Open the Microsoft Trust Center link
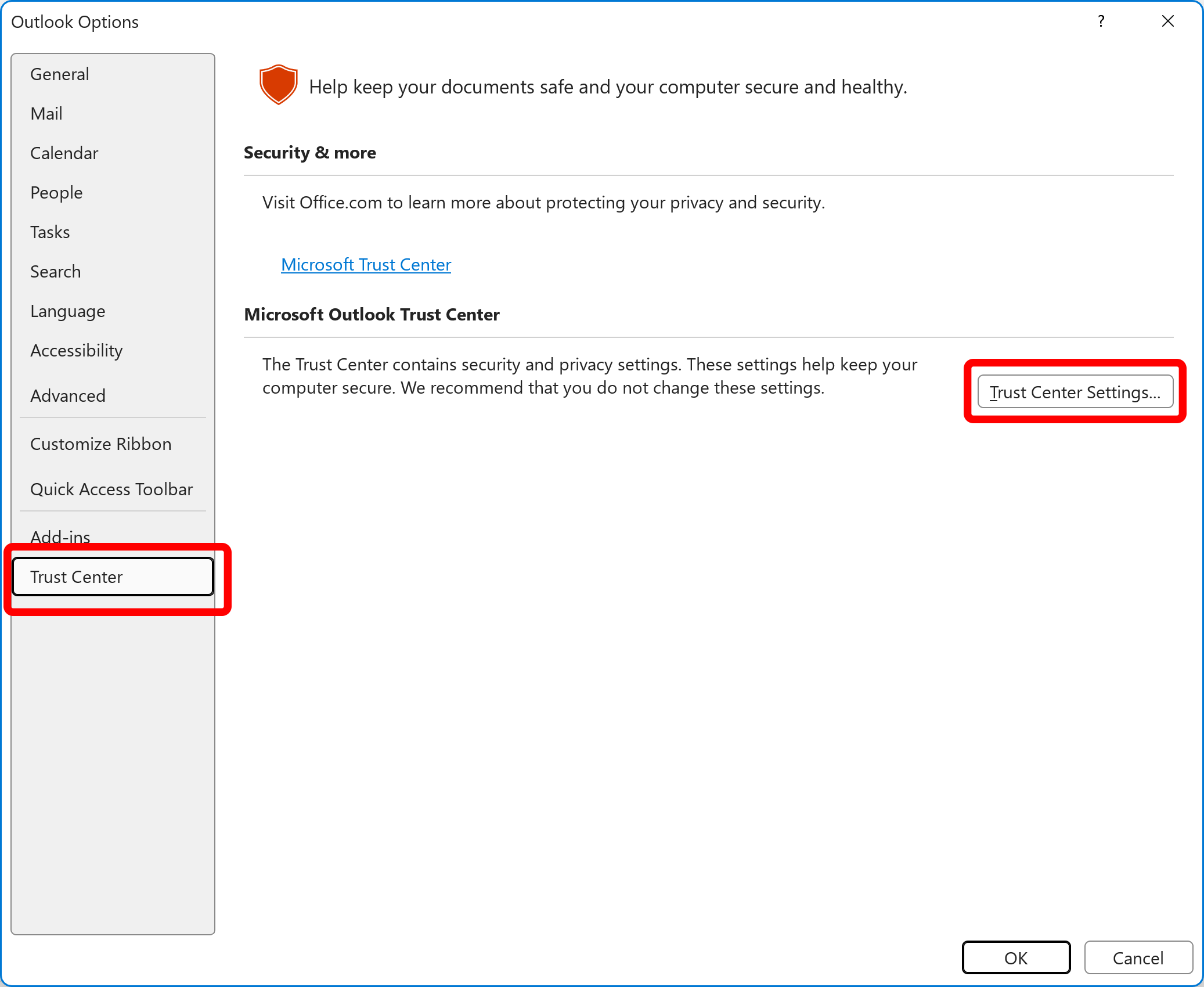Image resolution: width=1204 pixels, height=987 pixels. 366,265
